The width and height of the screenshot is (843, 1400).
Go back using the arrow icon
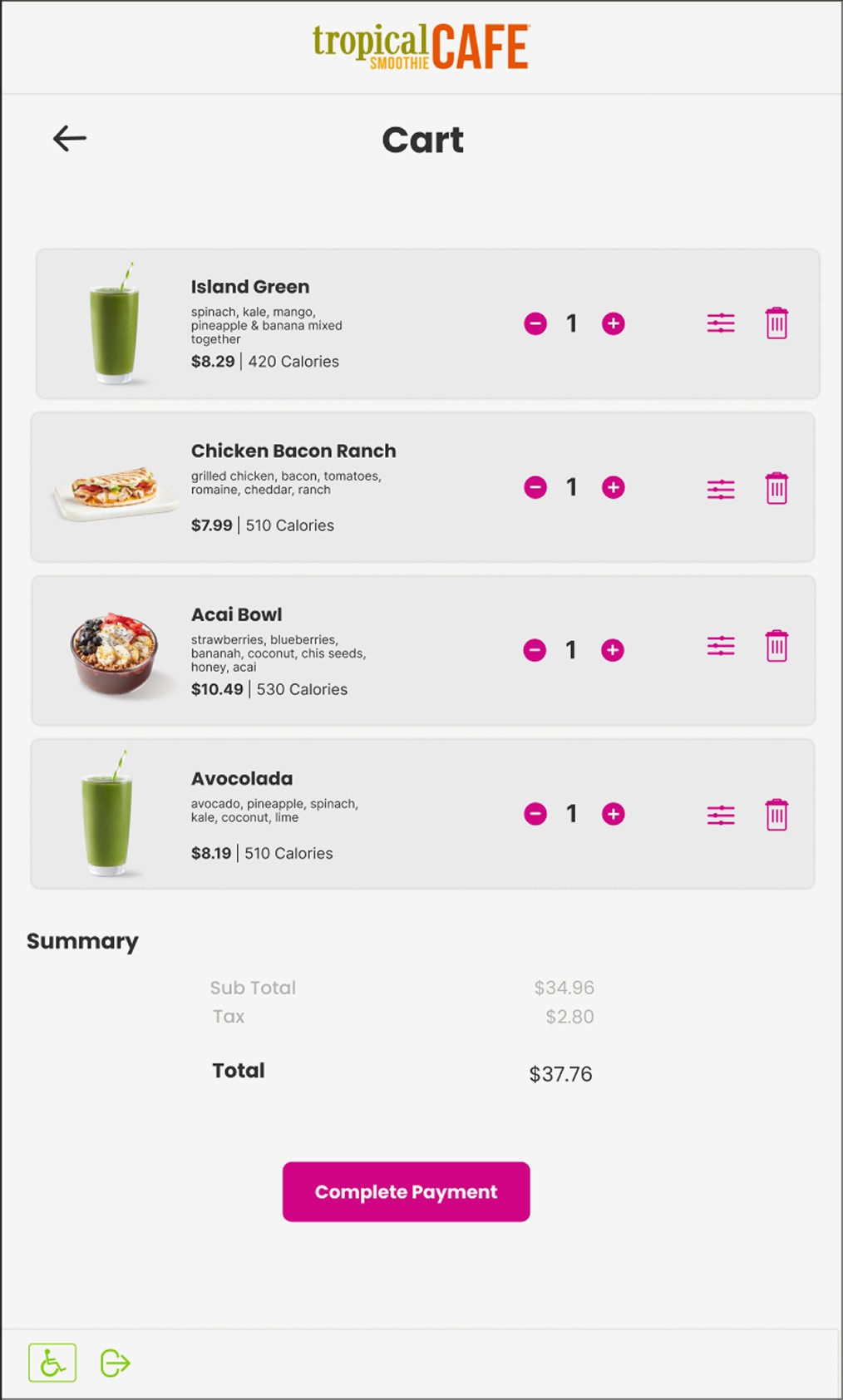click(70, 138)
